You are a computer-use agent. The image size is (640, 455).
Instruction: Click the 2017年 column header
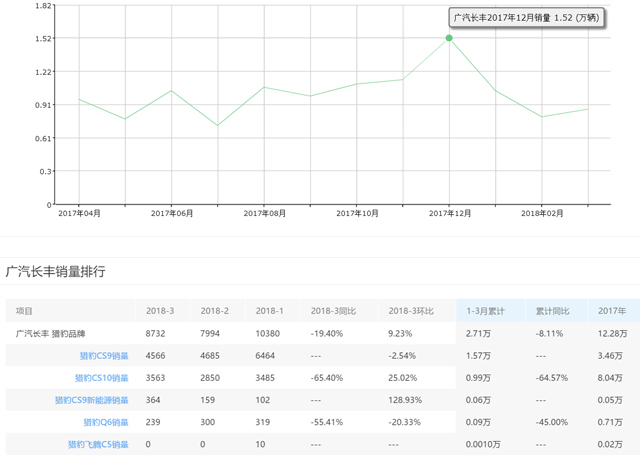click(x=612, y=311)
